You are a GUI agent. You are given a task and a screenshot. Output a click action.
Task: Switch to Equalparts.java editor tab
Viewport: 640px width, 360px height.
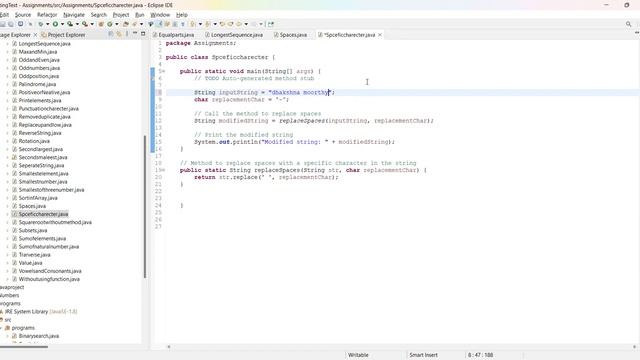tap(173, 35)
